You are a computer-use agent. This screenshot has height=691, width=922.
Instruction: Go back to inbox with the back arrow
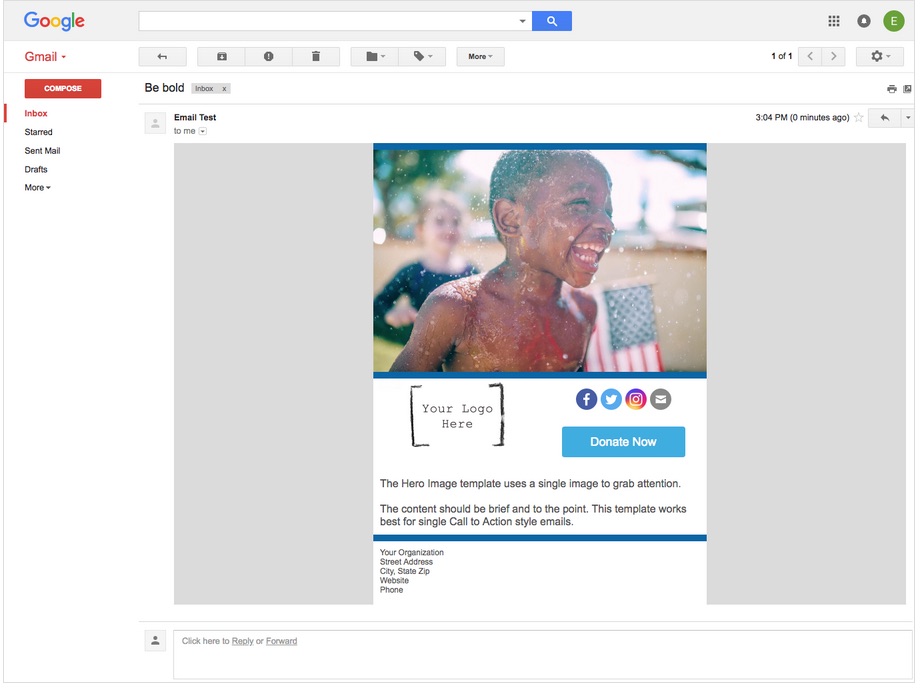click(x=162, y=56)
